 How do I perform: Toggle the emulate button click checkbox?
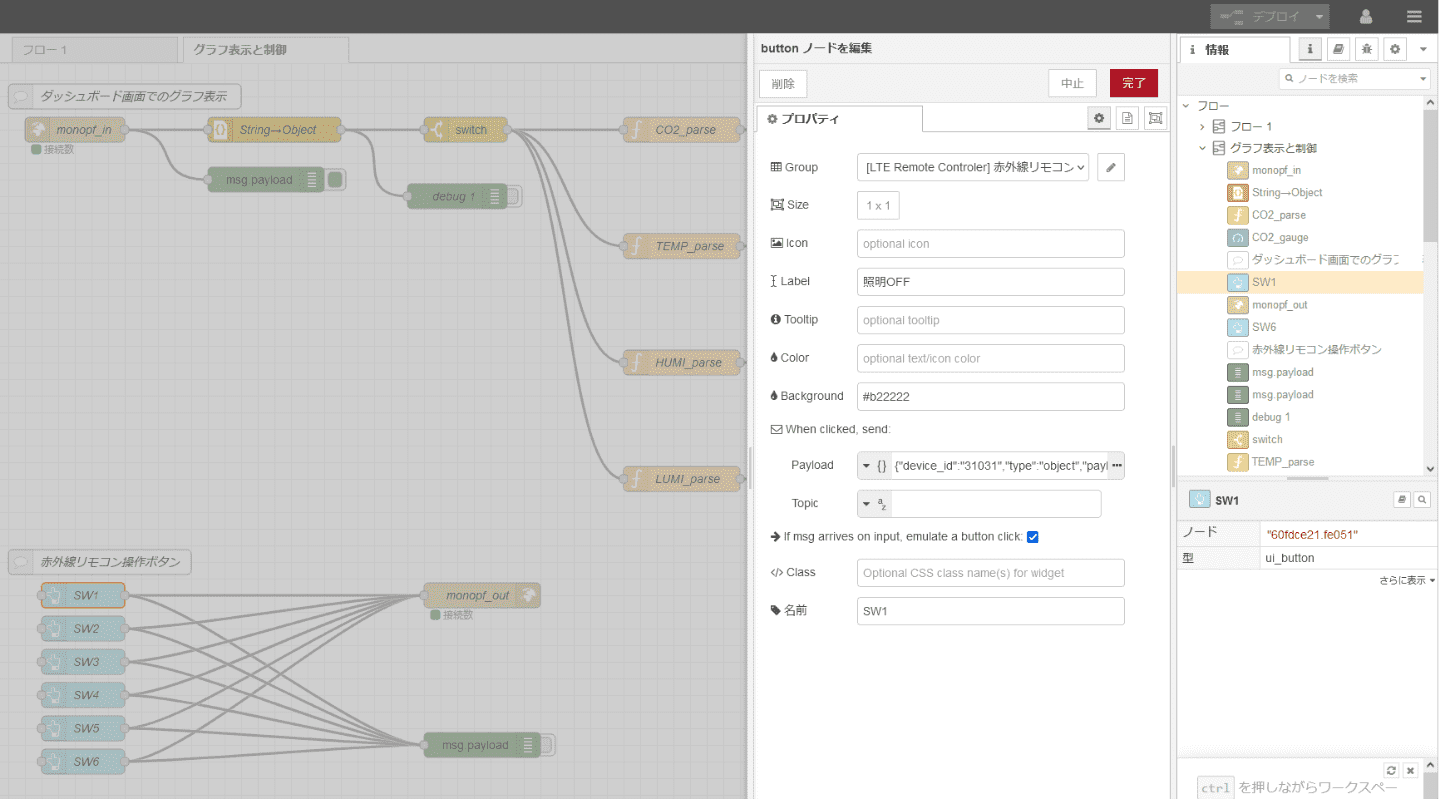coord(1033,537)
